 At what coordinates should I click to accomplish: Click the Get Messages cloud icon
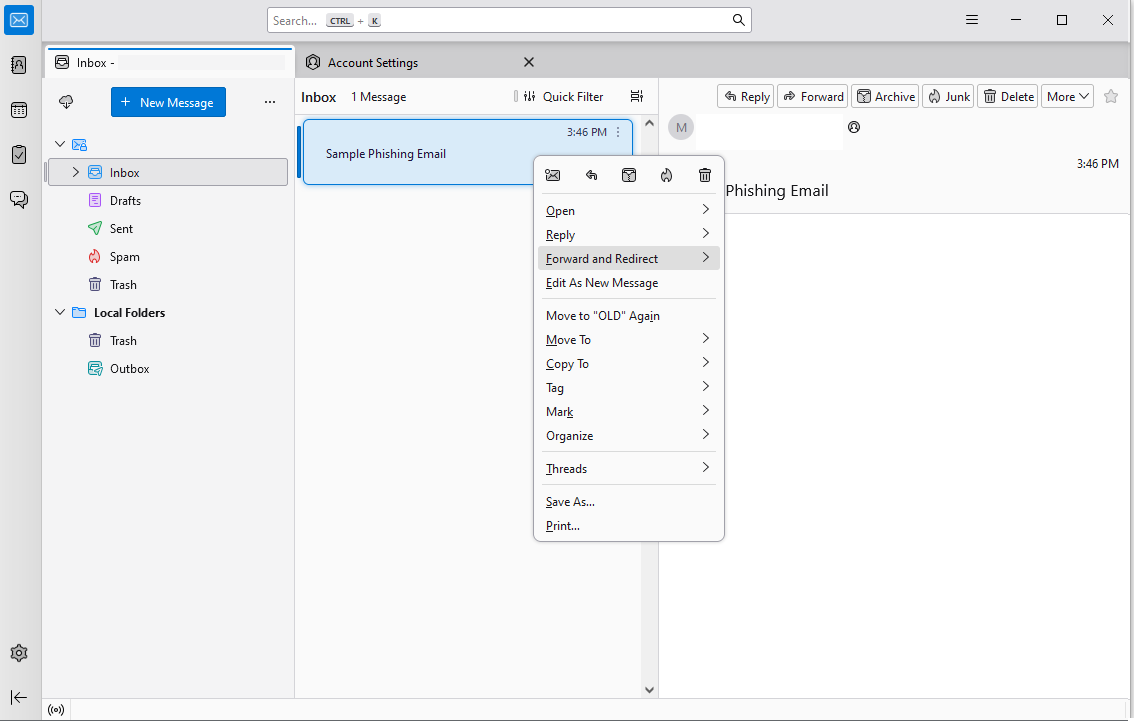(x=66, y=102)
